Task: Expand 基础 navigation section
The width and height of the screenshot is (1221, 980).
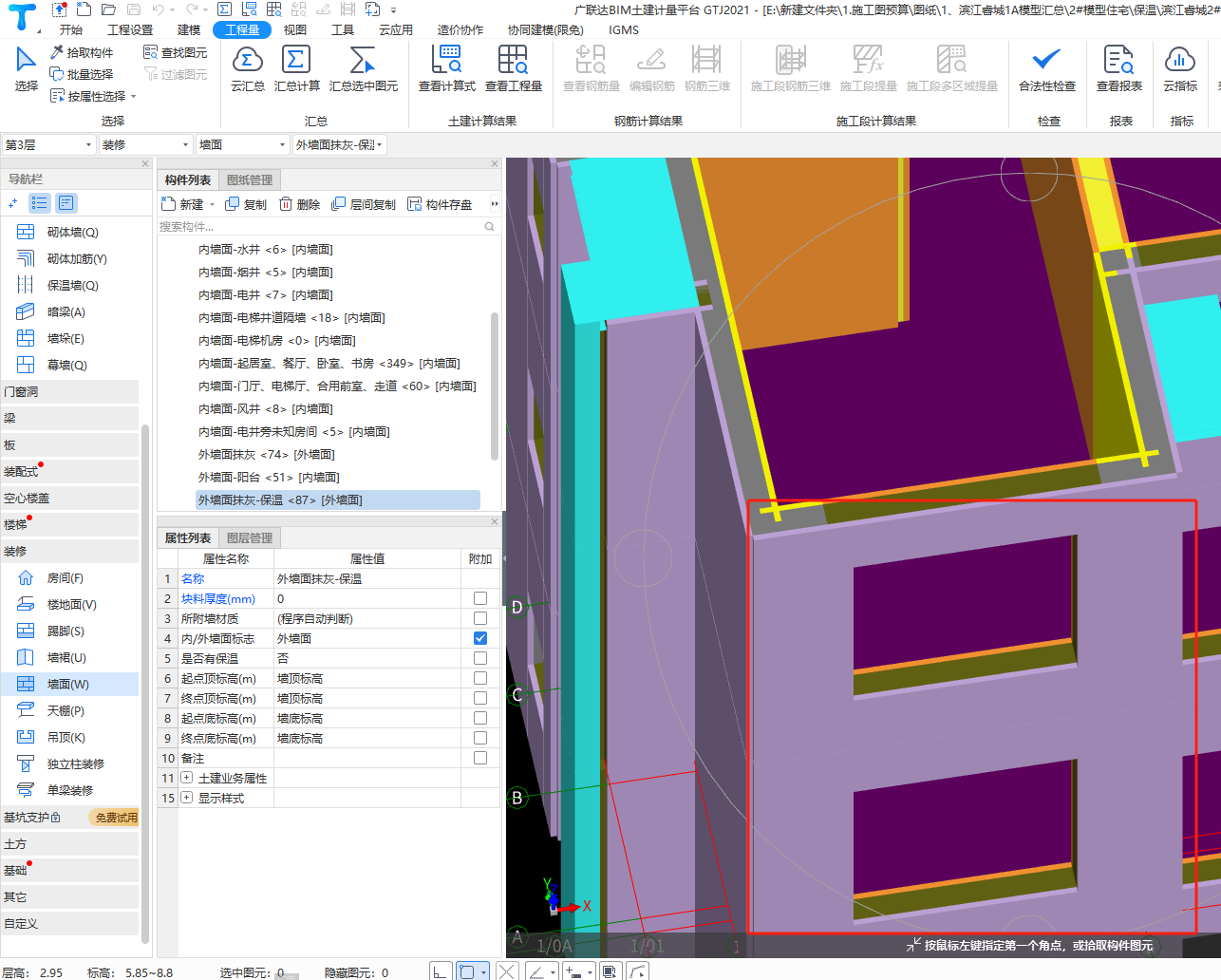Action: [x=70, y=870]
